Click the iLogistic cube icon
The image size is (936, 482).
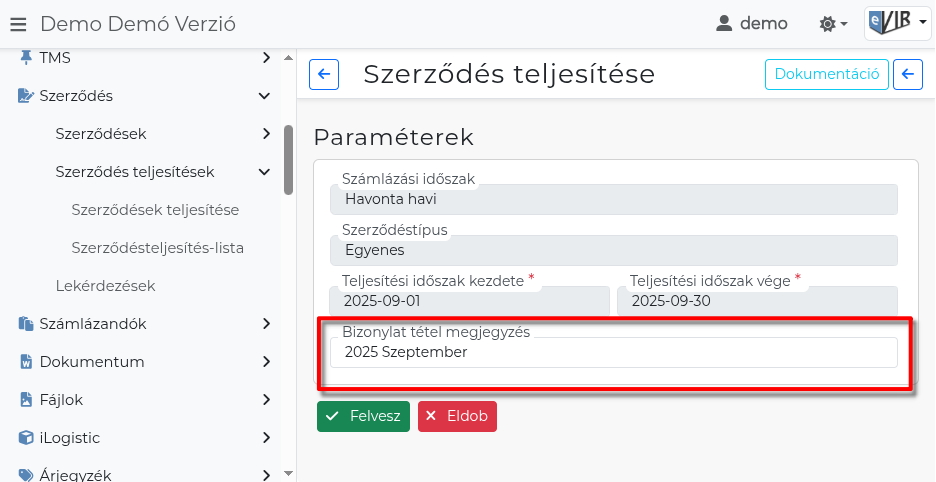(26, 437)
